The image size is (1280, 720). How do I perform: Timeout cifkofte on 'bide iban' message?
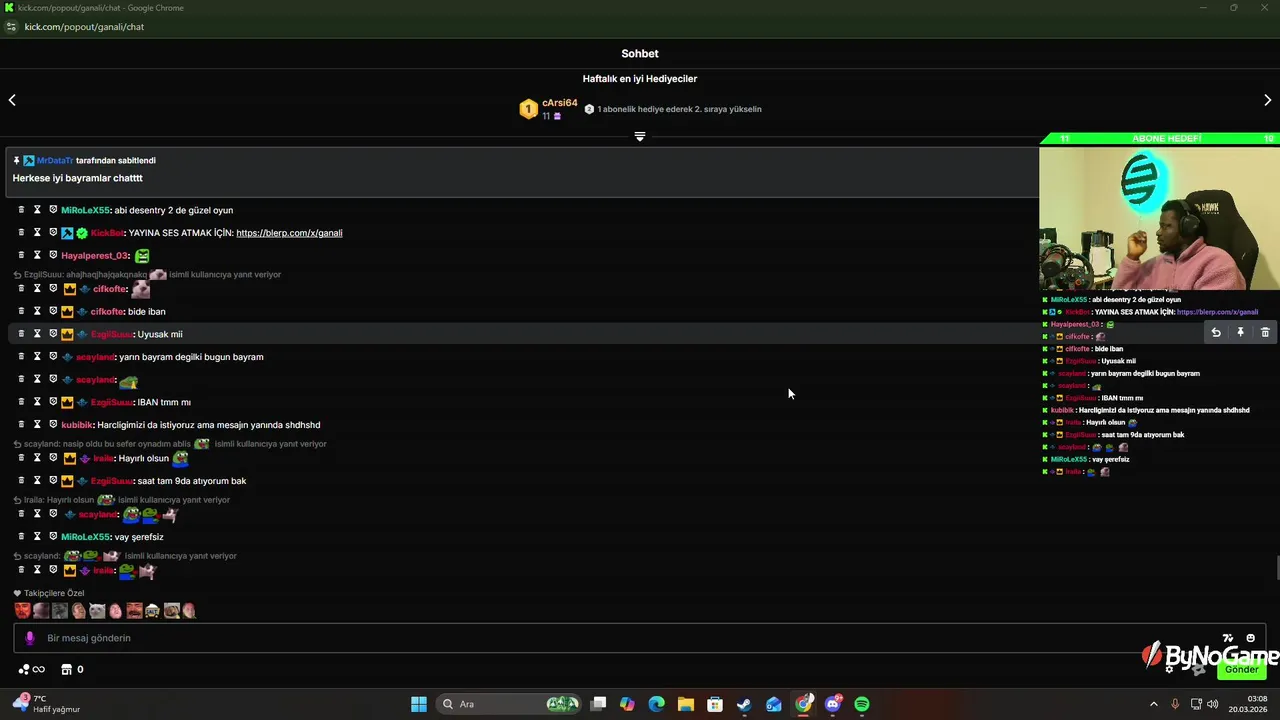37,311
